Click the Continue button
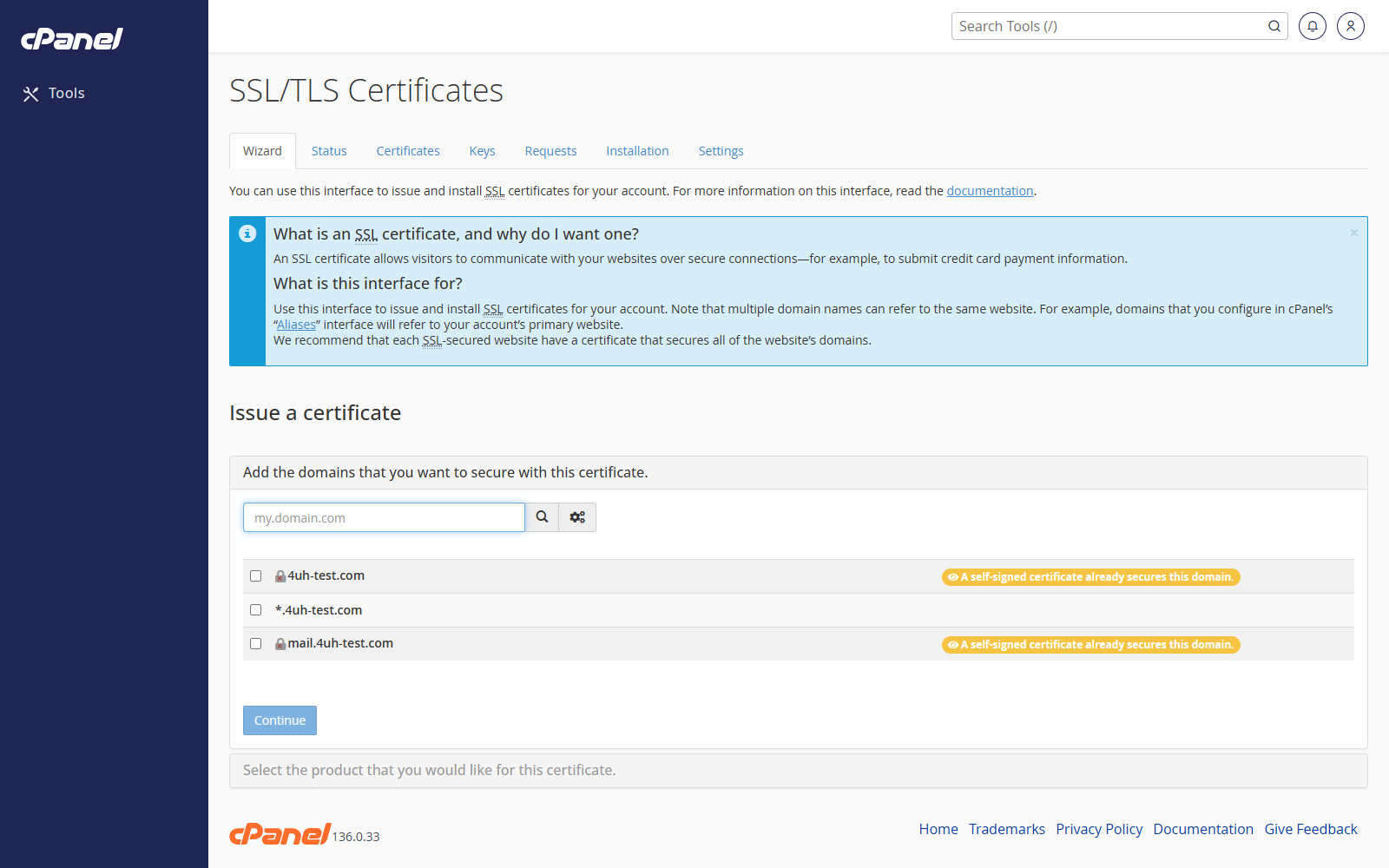The image size is (1389, 868). (x=280, y=720)
